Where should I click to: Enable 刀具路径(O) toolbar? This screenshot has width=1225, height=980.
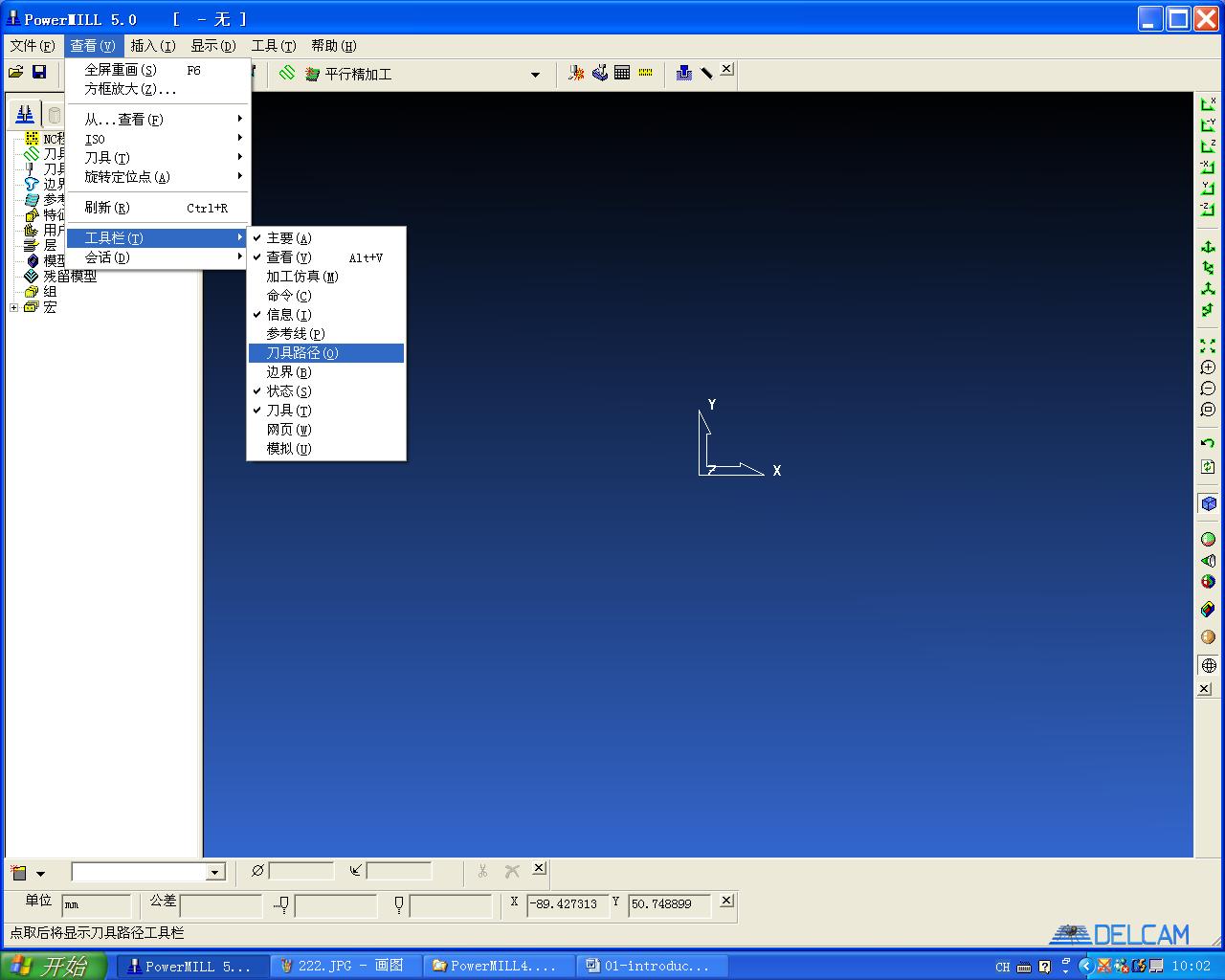pos(326,353)
